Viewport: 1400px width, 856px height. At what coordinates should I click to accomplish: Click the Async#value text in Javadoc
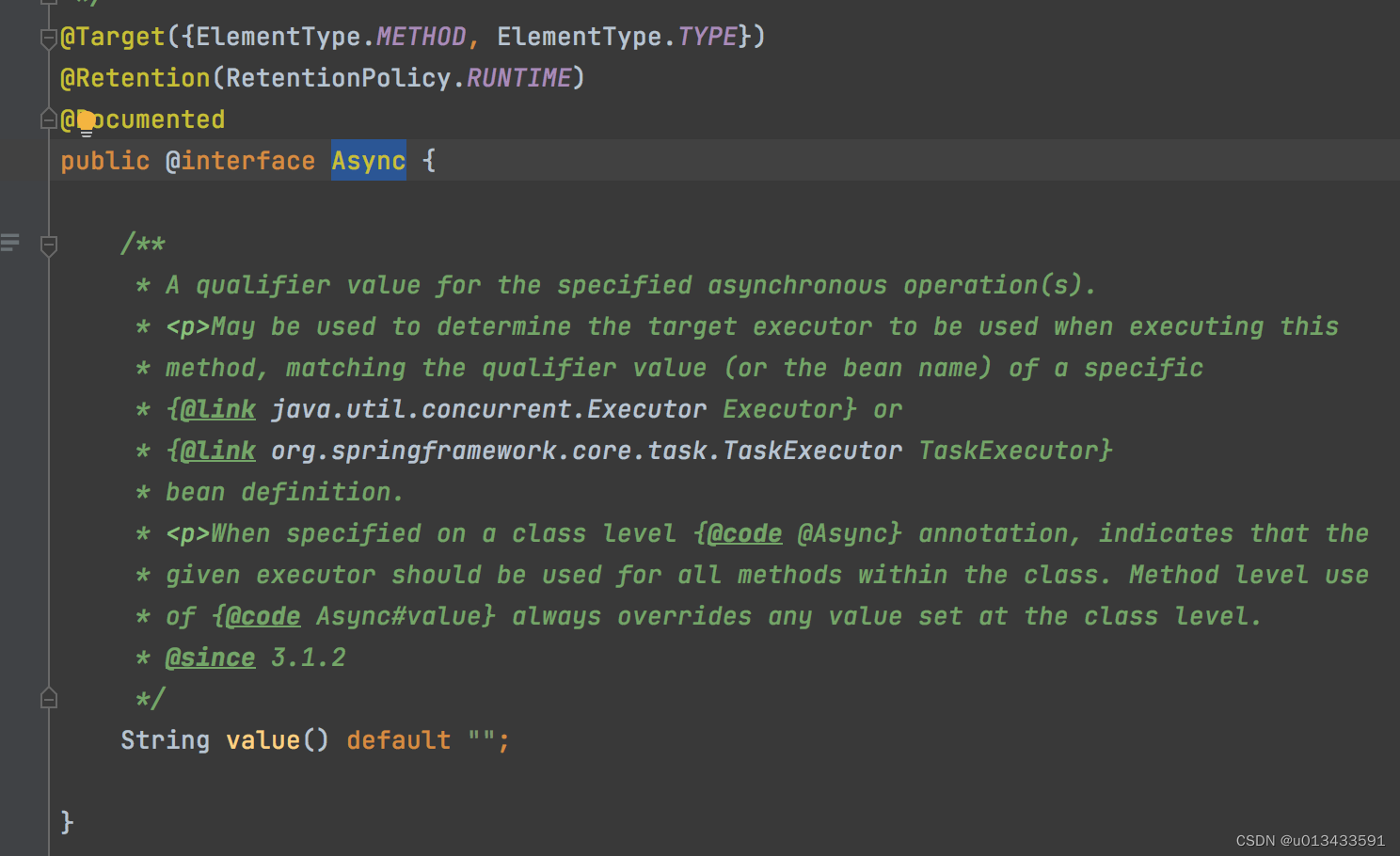(399, 616)
